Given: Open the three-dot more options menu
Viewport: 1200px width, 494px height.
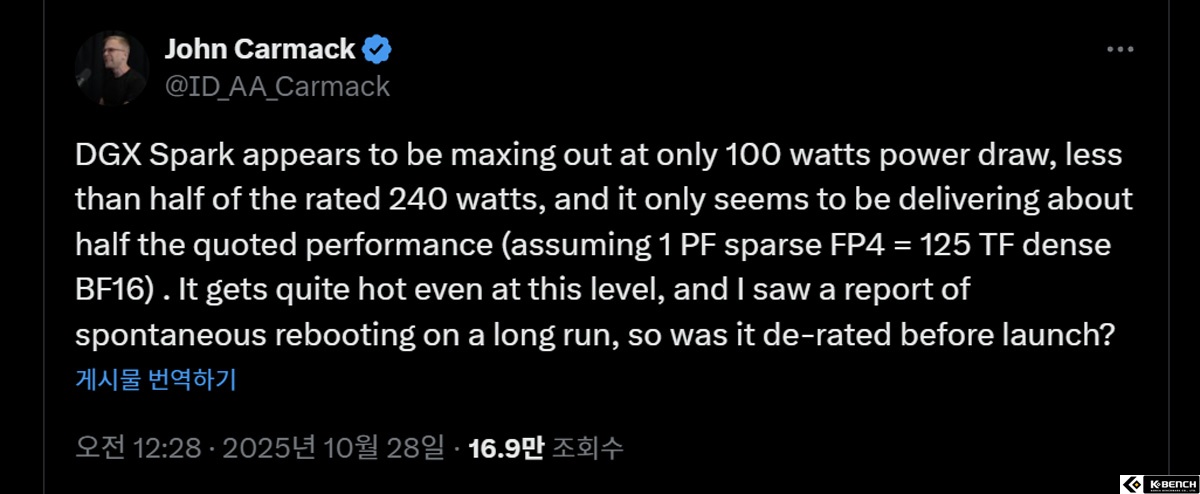Looking at the screenshot, I should coord(1118,49).
